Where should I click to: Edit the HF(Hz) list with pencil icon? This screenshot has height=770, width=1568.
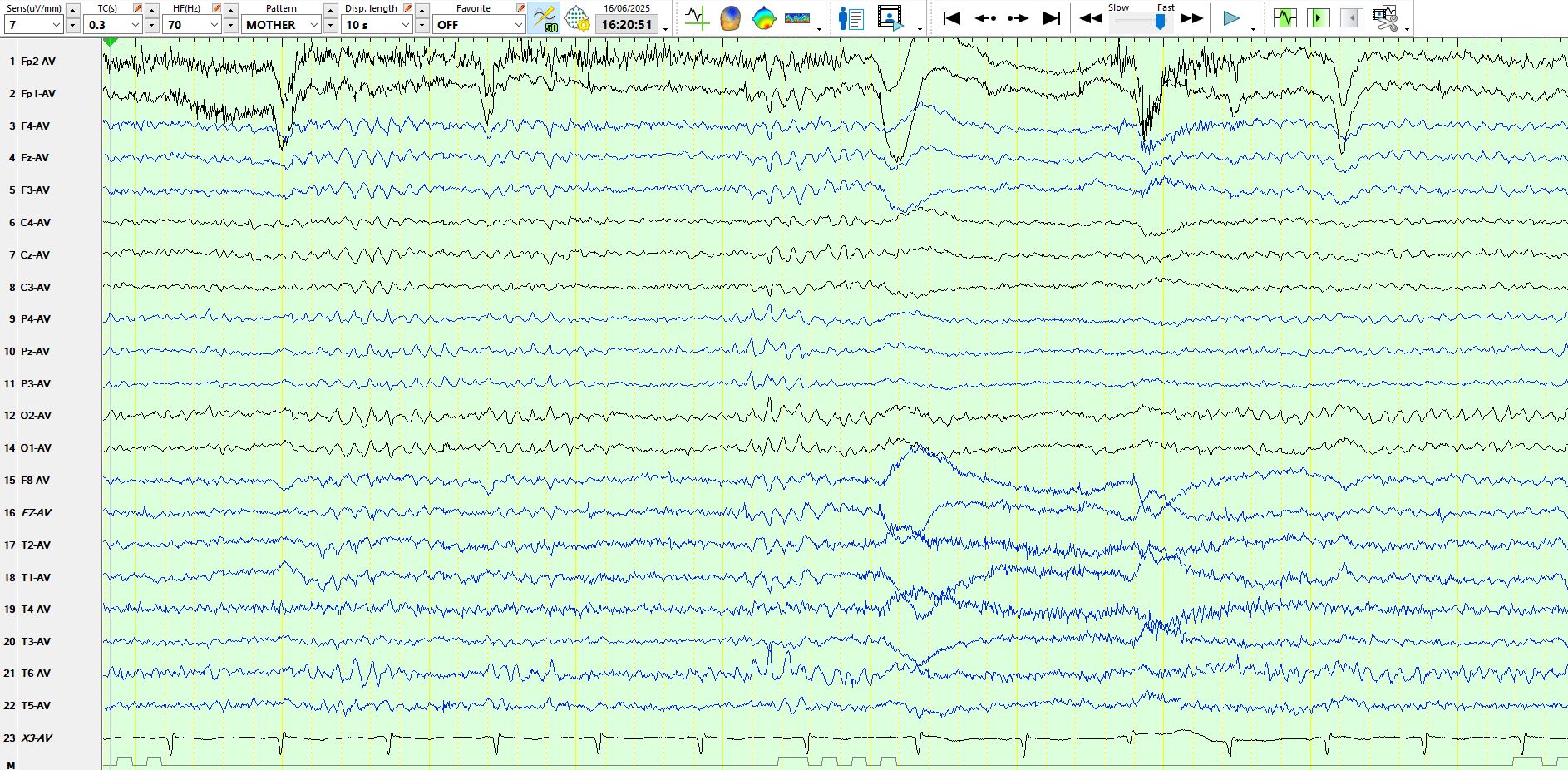pos(217,8)
